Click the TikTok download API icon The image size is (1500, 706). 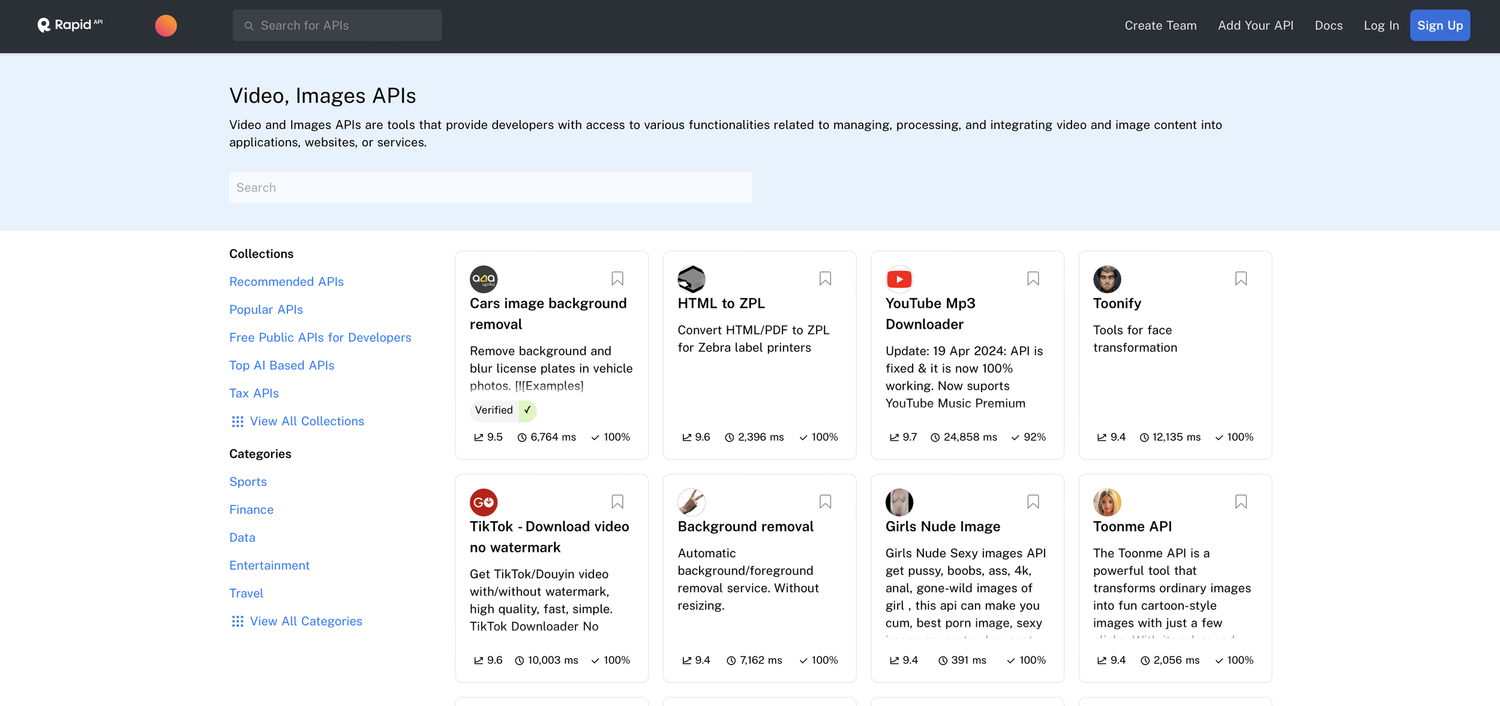[x=483, y=502]
